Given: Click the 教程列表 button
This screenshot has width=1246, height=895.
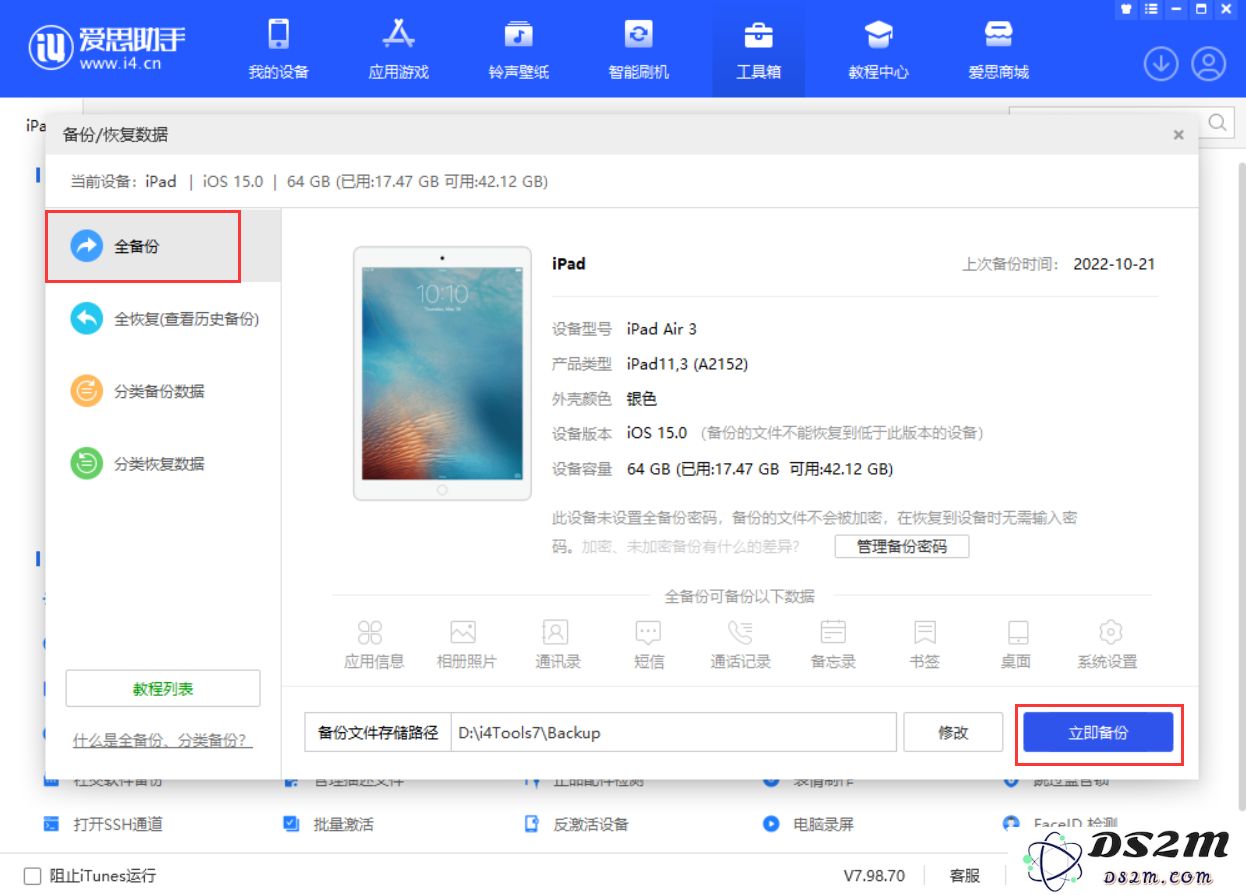Looking at the screenshot, I should pyautogui.click(x=163, y=689).
